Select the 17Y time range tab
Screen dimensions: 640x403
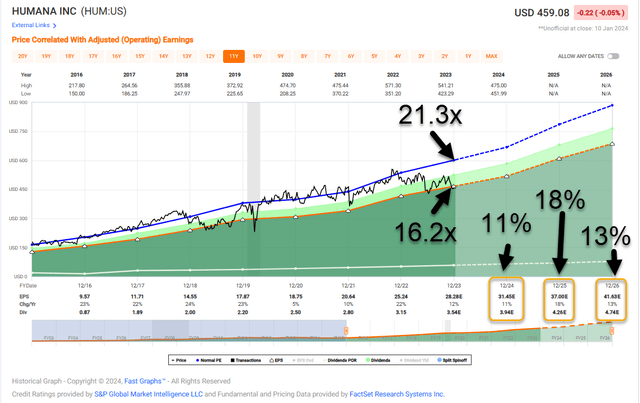(93, 56)
